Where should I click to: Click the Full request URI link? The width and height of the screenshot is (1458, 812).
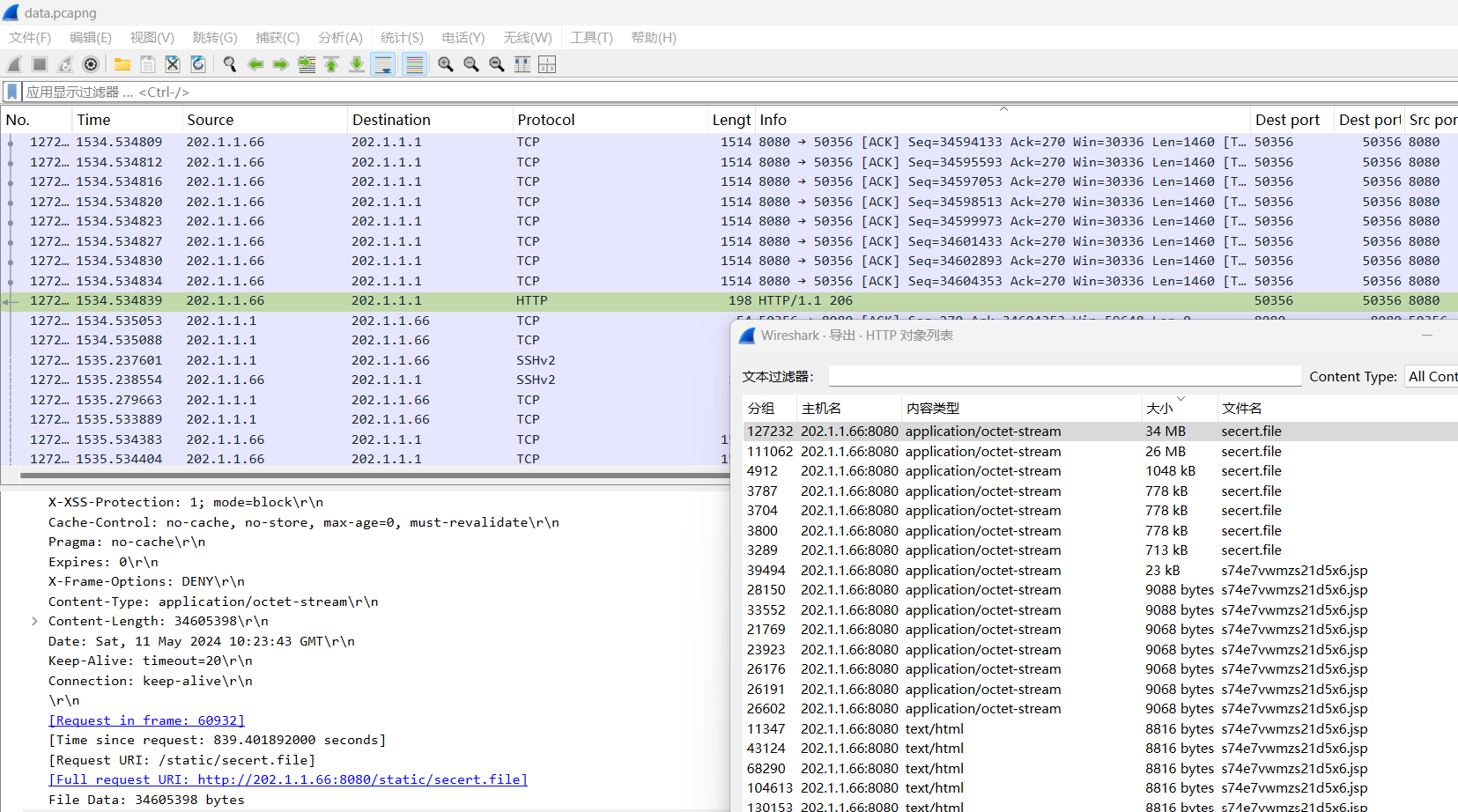(288, 779)
